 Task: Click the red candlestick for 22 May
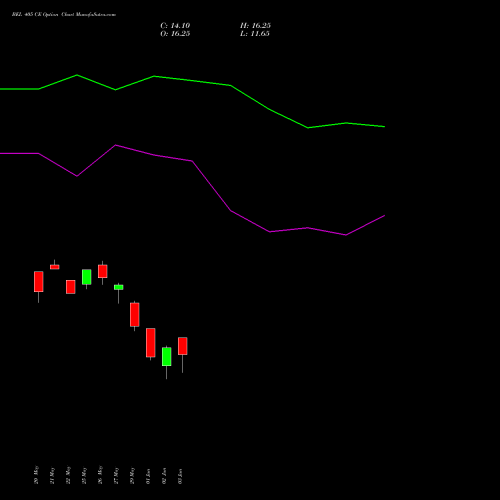(71, 287)
